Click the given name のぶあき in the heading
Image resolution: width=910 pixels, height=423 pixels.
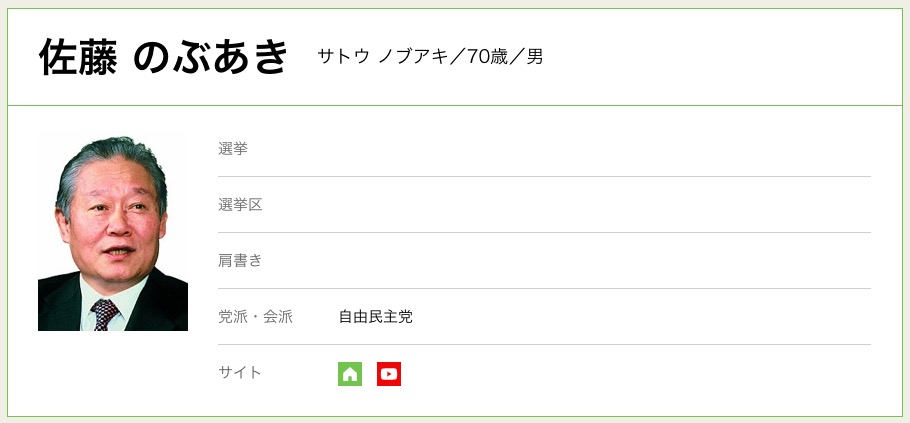coord(210,57)
